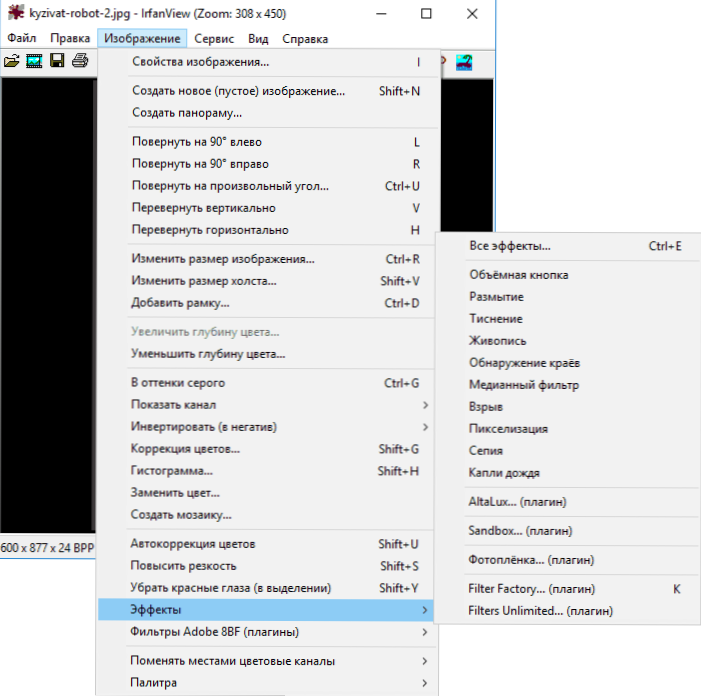The width and height of the screenshot is (701, 696).
Task: Apply the Размытие effect
Action: coord(568,297)
